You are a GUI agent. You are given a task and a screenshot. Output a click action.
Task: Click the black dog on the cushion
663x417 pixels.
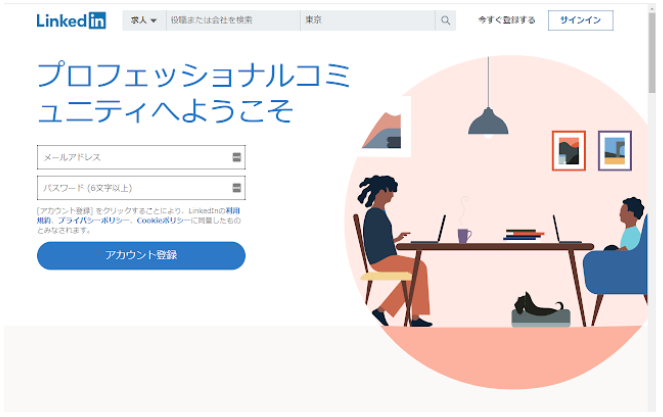(538, 305)
